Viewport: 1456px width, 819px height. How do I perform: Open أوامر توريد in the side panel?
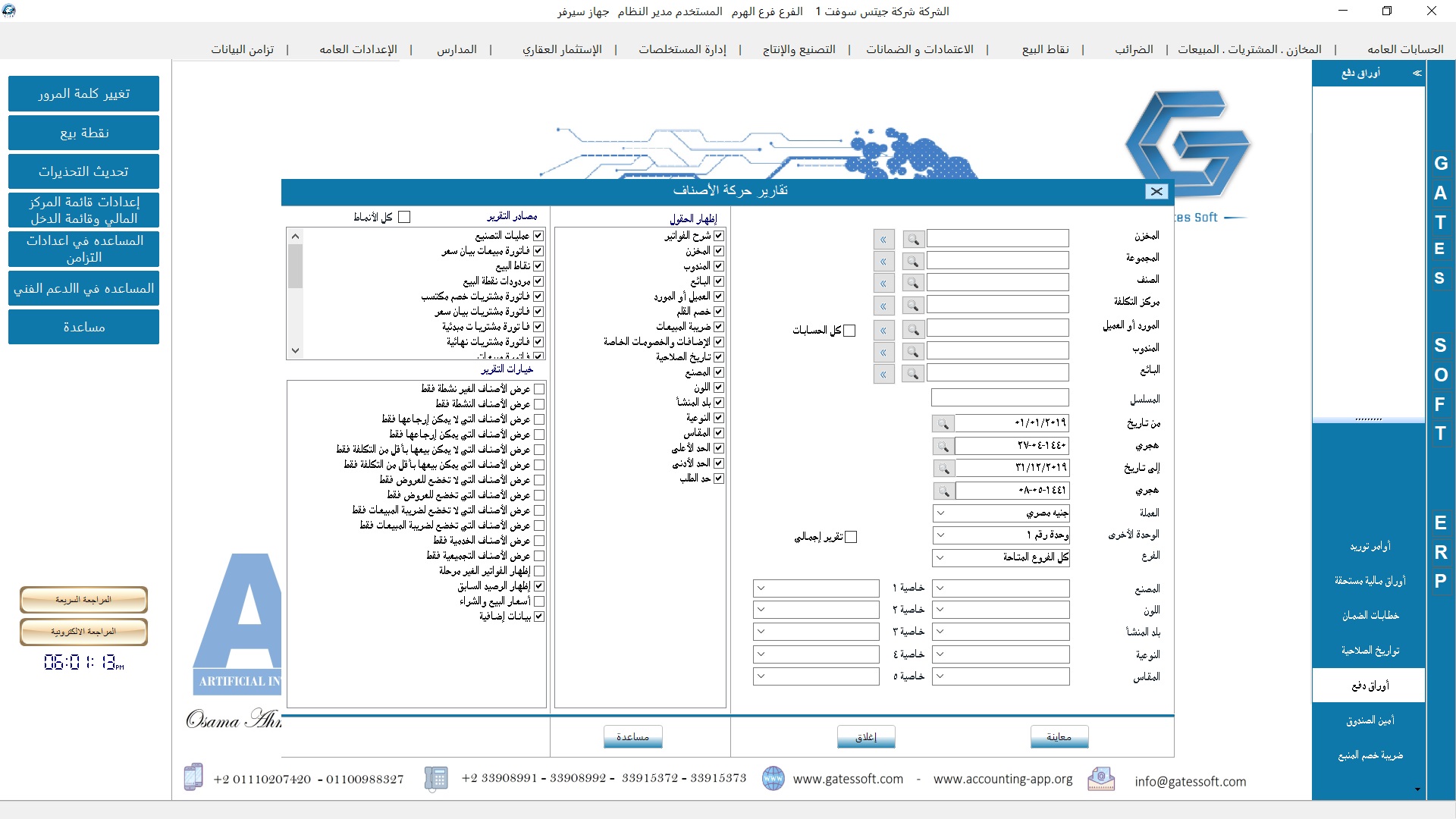(1370, 546)
